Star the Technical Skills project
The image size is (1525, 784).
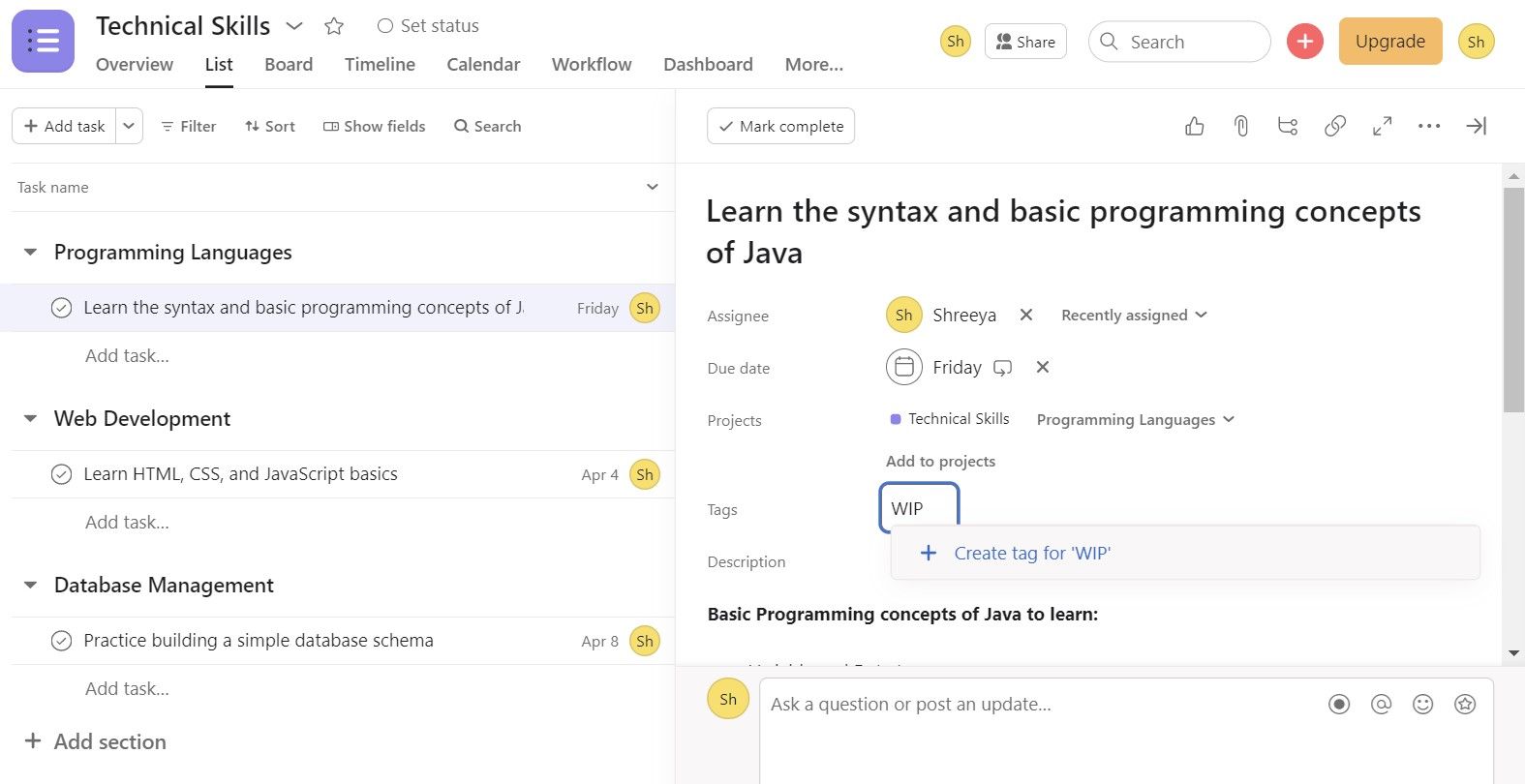point(334,26)
